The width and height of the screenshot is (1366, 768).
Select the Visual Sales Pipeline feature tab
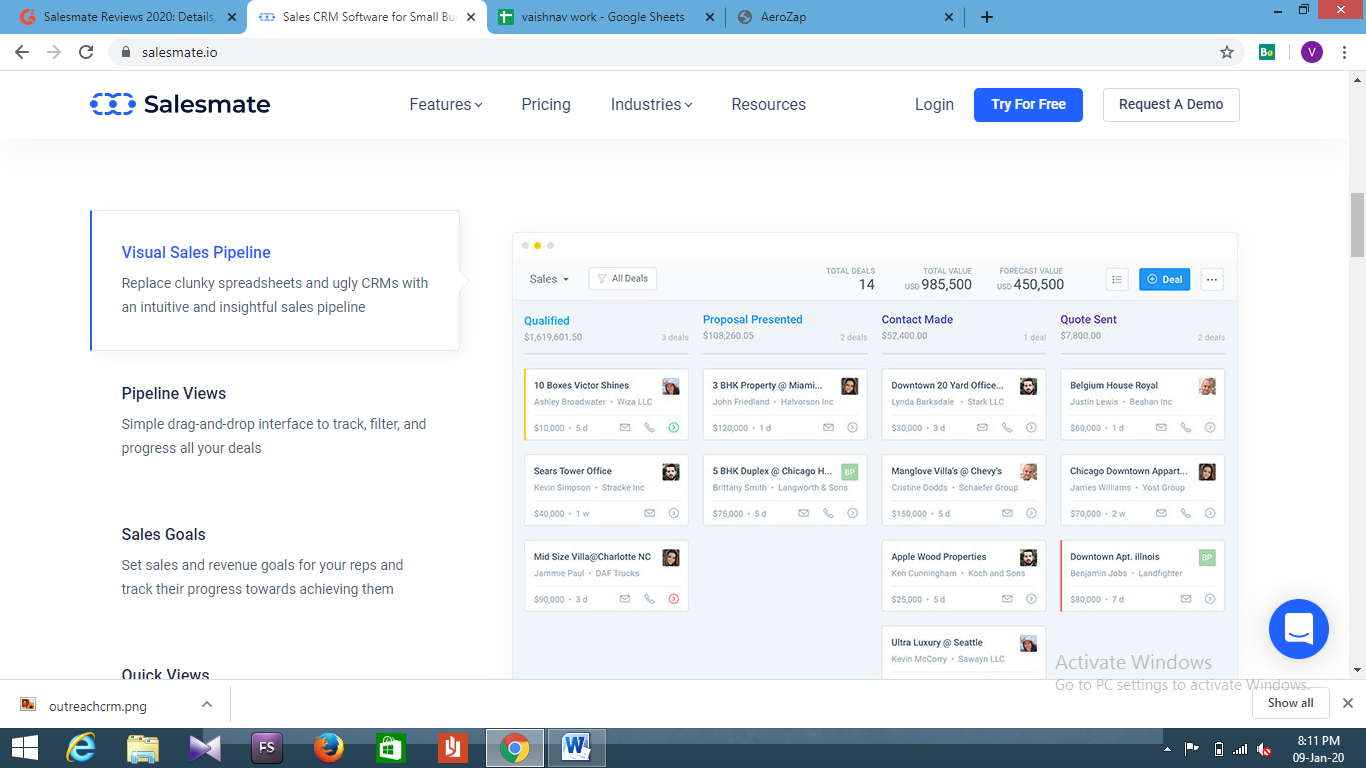(275, 280)
